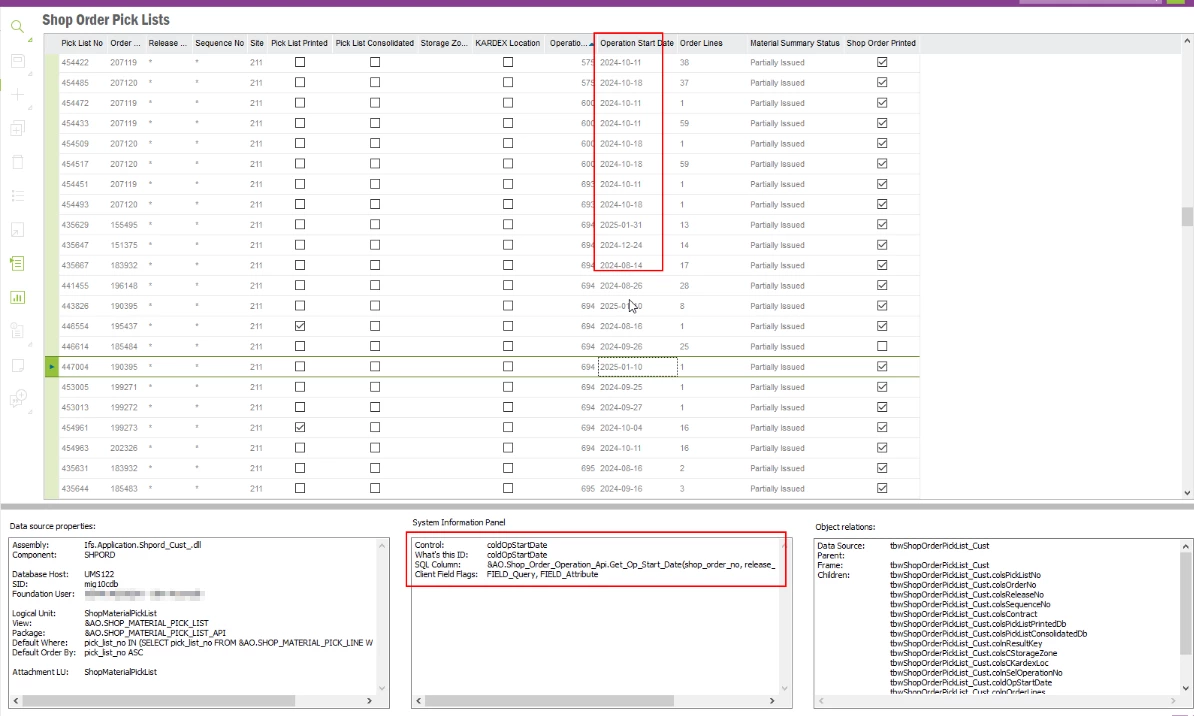Click the New record plus icon
The width and height of the screenshot is (1194, 716).
pyautogui.click(x=18, y=94)
